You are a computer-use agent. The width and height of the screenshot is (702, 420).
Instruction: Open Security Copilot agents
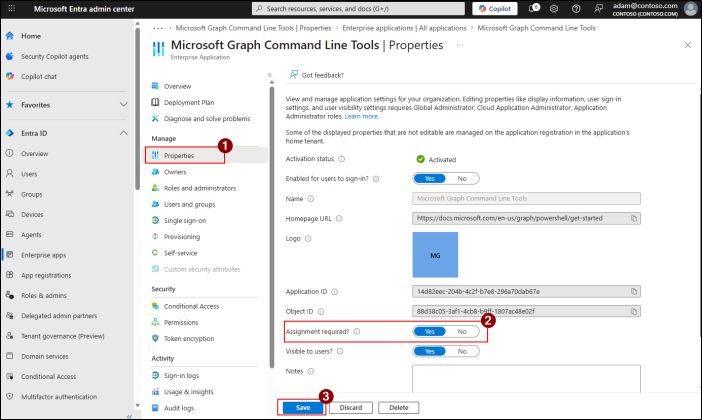55,56
